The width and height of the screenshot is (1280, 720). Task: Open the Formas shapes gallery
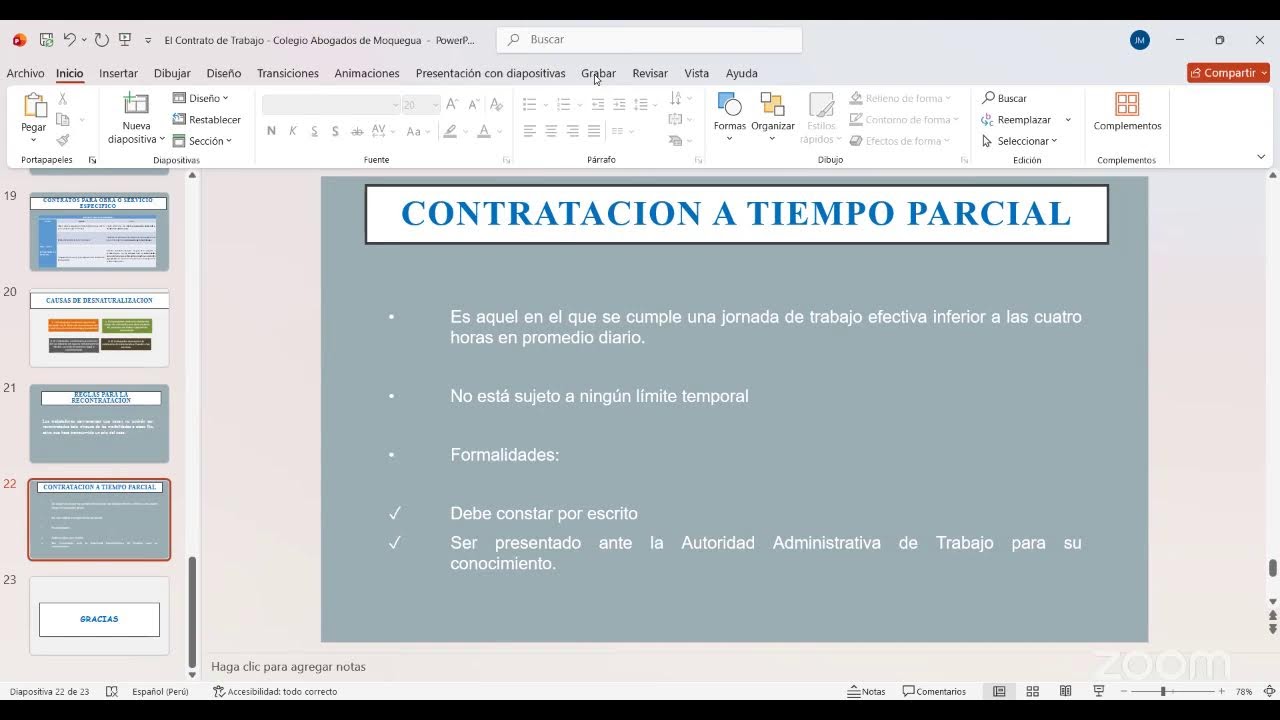(729, 115)
